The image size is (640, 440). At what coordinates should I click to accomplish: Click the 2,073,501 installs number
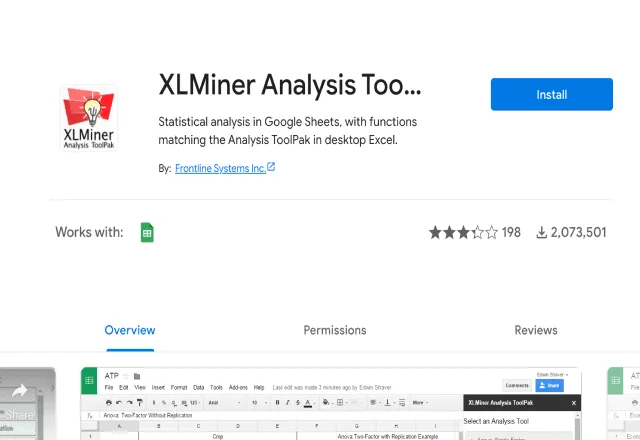[x=578, y=232]
